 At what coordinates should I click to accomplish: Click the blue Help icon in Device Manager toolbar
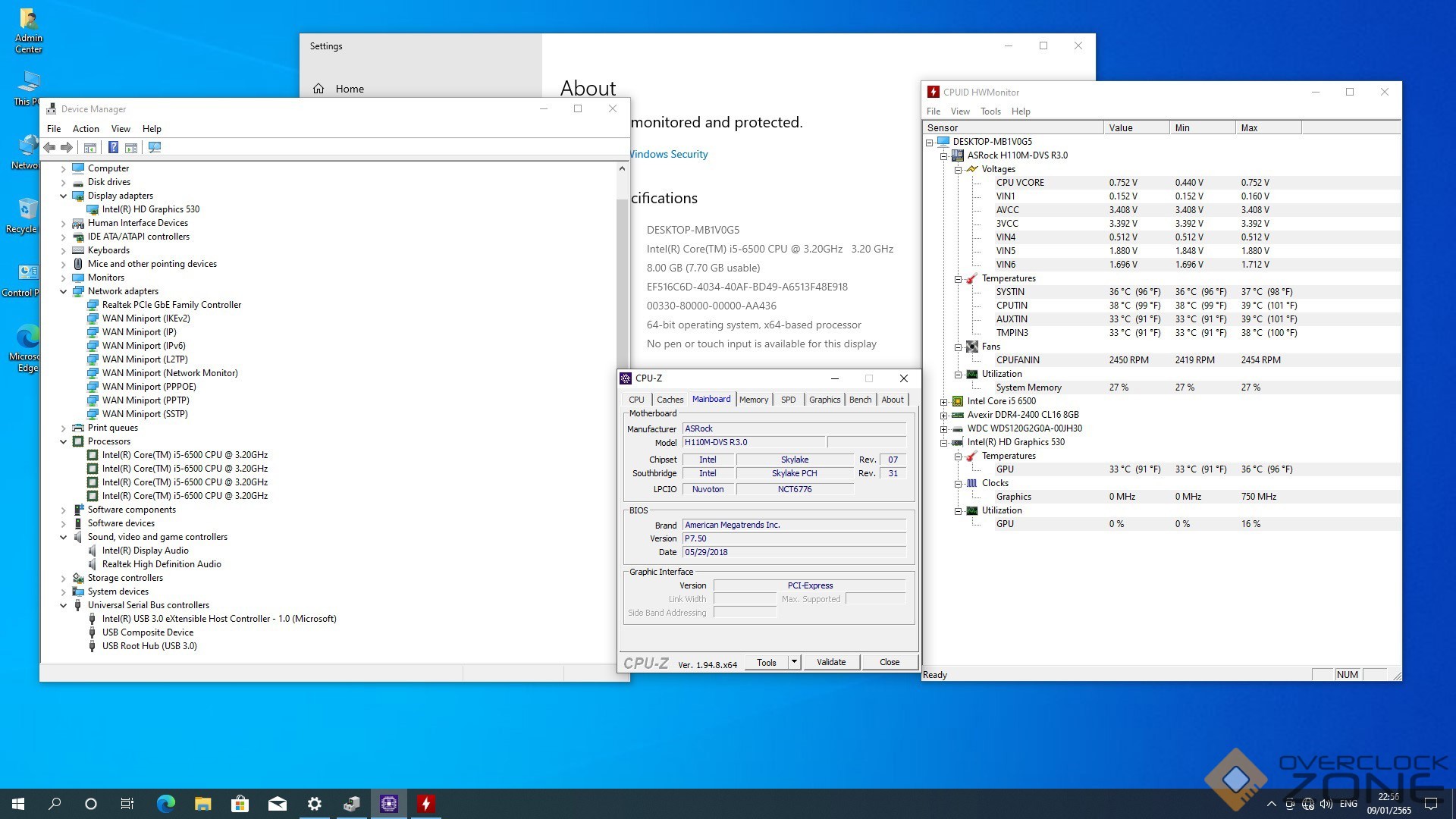(113, 147)
